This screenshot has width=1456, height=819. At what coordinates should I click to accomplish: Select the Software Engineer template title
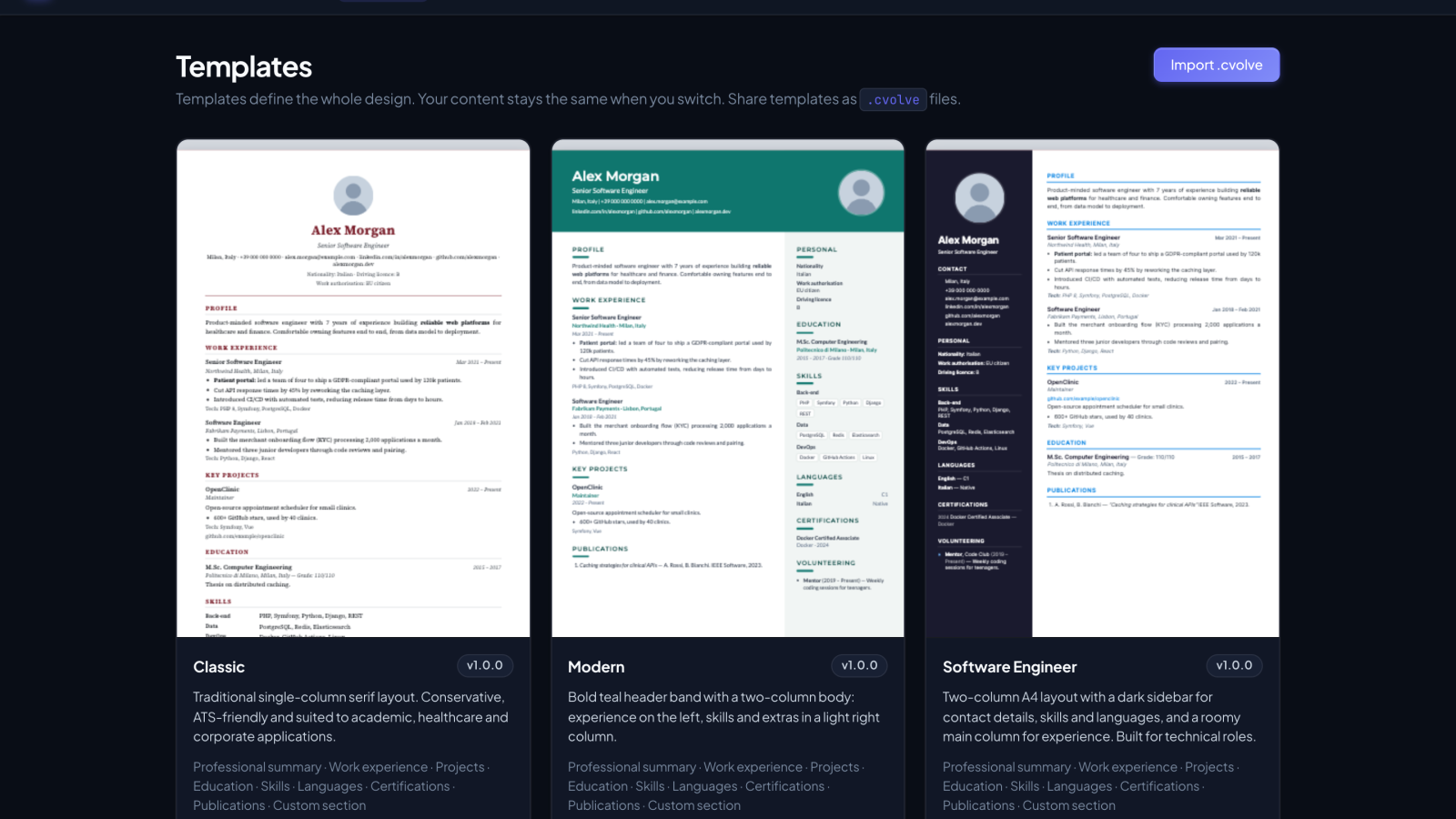coord(1009,667)
